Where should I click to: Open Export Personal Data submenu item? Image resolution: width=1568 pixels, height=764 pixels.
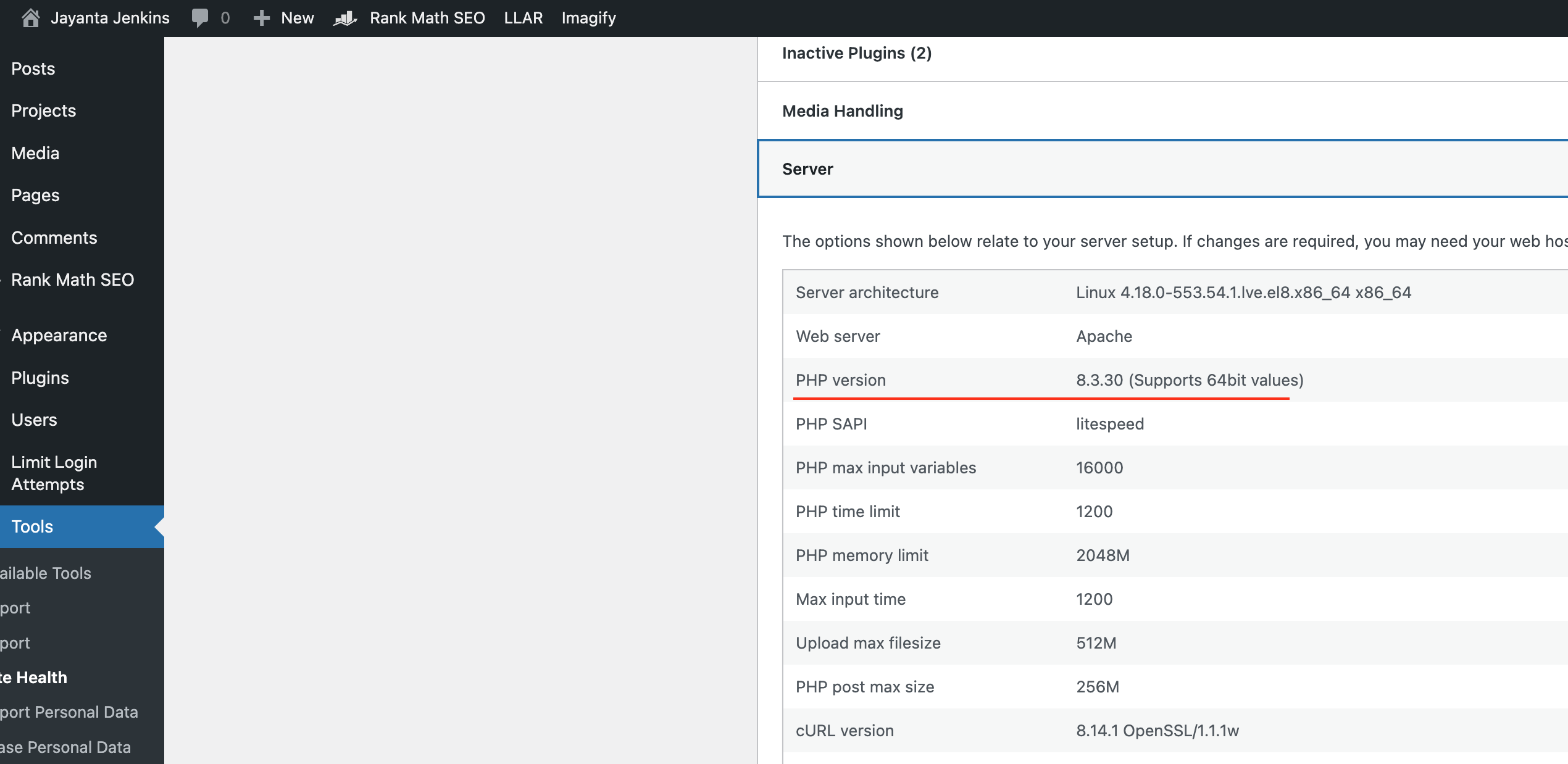[x=69, y=712]
